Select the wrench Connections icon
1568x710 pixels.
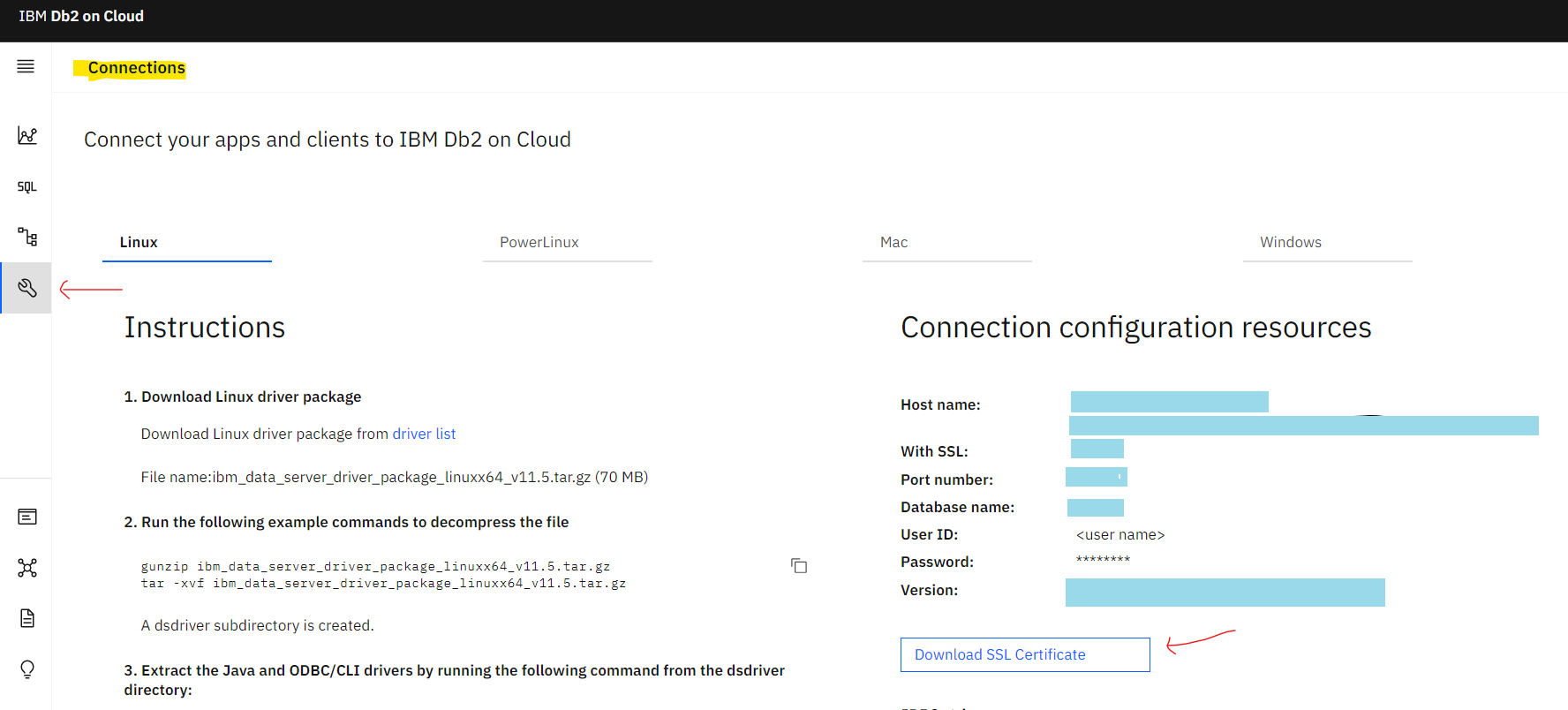pos(26,288)
